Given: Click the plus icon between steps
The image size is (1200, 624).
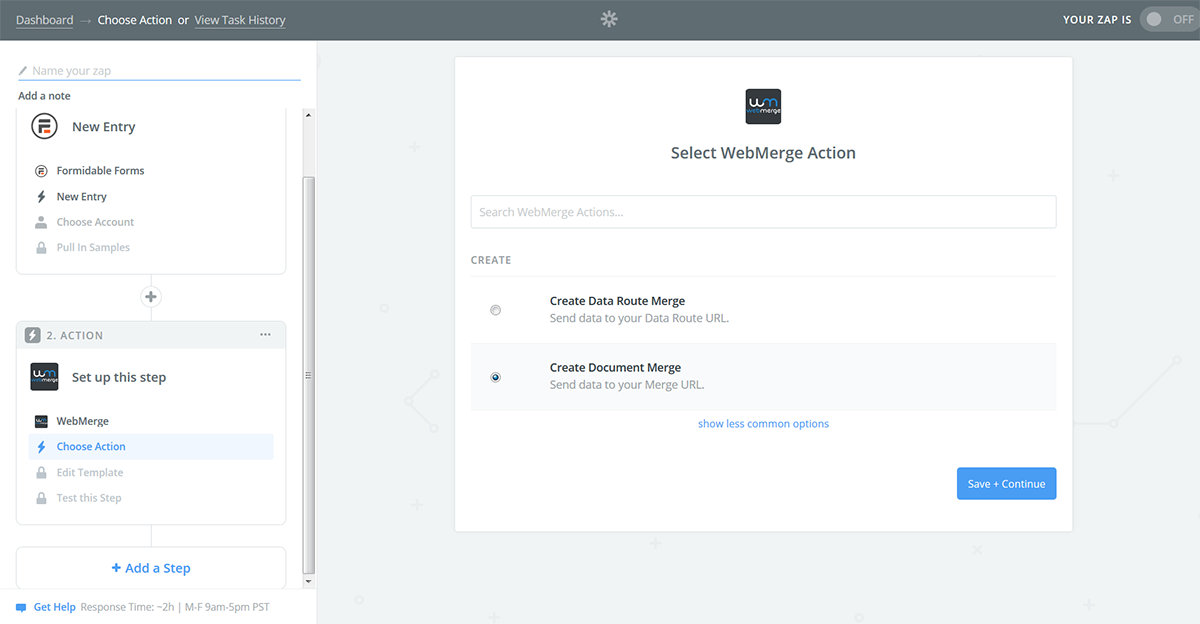Looking at the screenshot, I should click(151, 297).
